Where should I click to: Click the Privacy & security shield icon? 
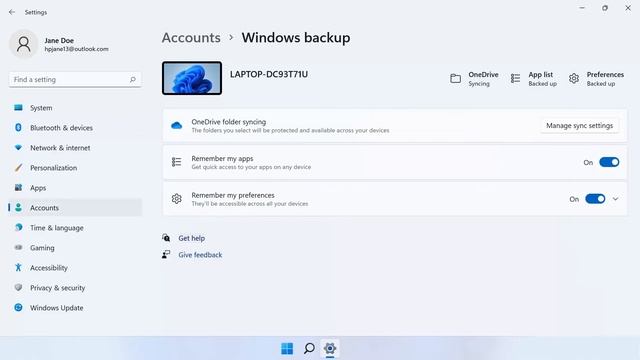18,287
